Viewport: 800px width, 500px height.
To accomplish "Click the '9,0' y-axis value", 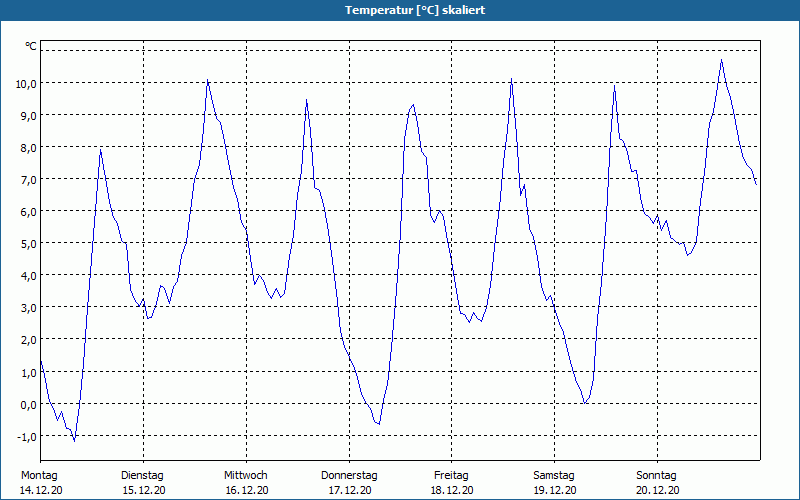I will click(x=29, y=116).
